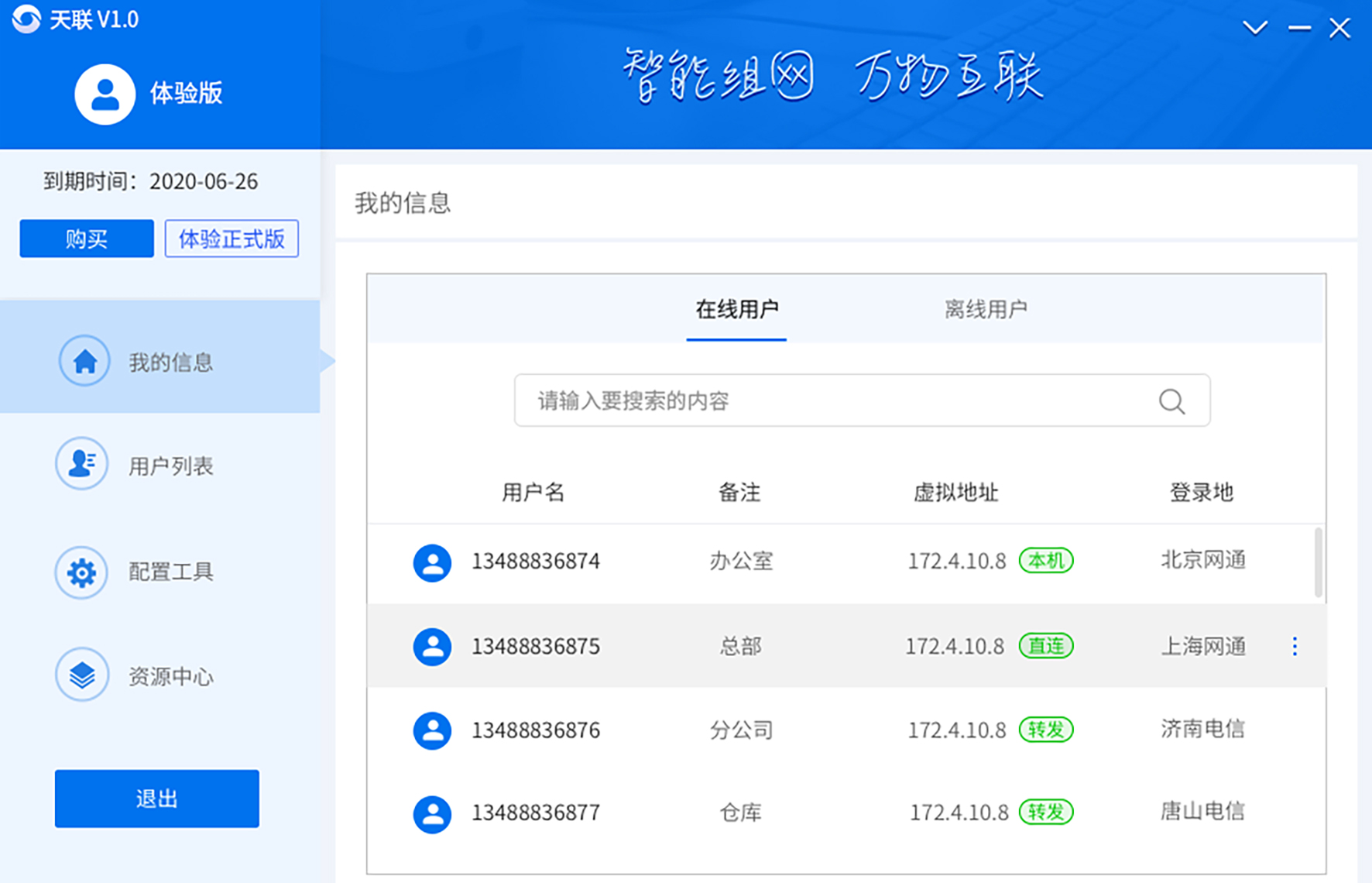Expand the title bar dropdown chevron
This screenshot has width=1372, height=883.
click(1254, 29)
